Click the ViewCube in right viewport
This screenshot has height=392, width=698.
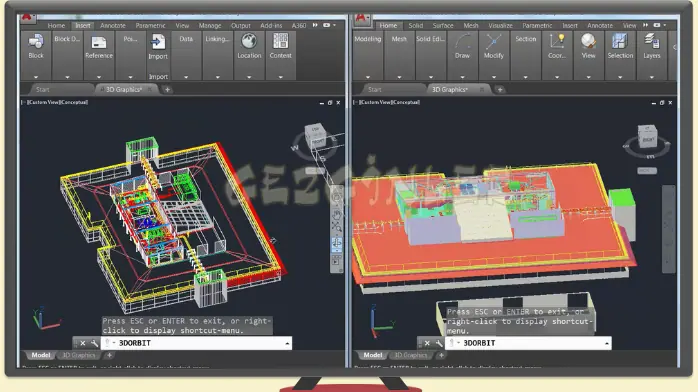pos(647,136)
